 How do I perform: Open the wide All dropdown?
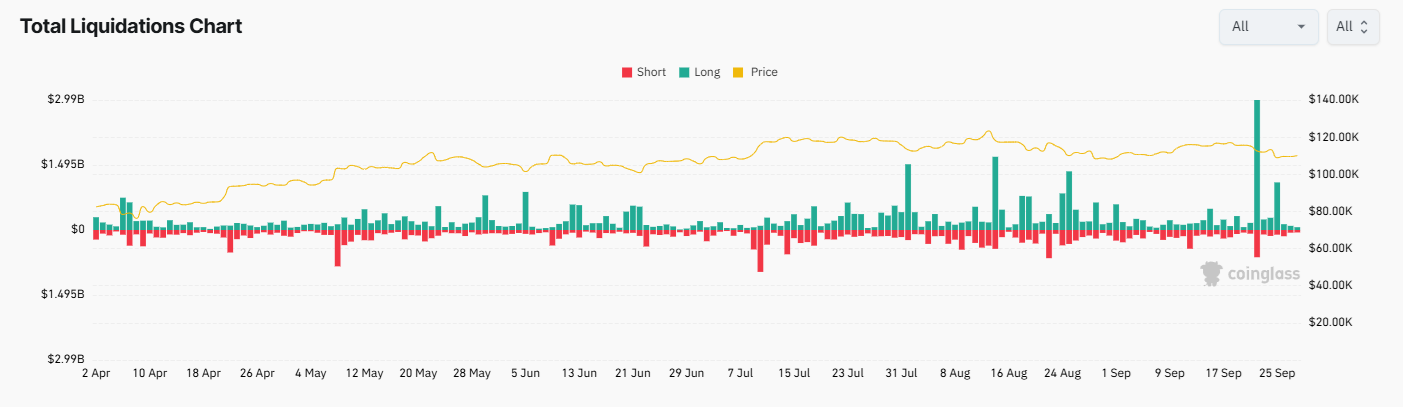[x=1268, y=27]
